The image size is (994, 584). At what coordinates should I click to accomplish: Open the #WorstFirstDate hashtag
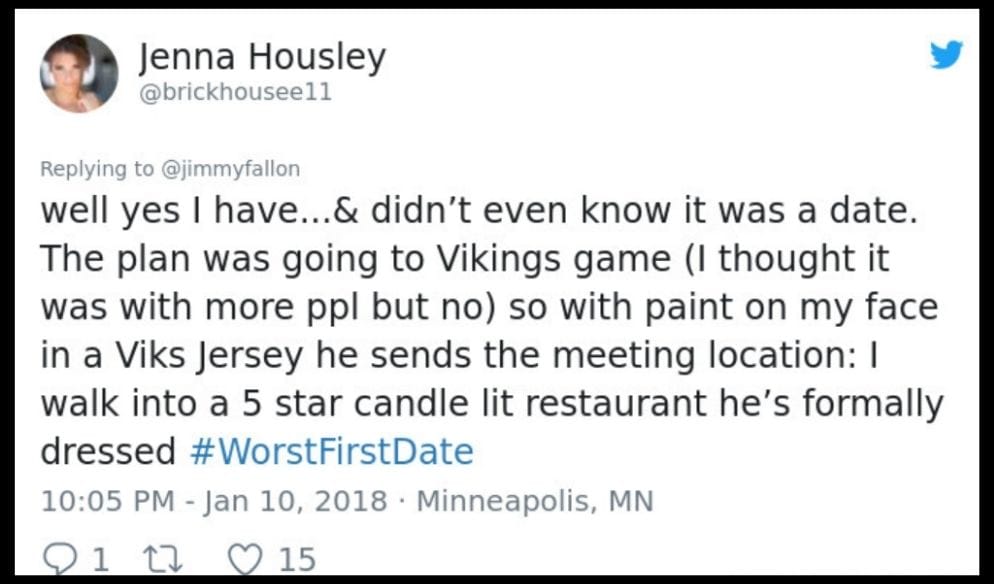tap(330, 452)
